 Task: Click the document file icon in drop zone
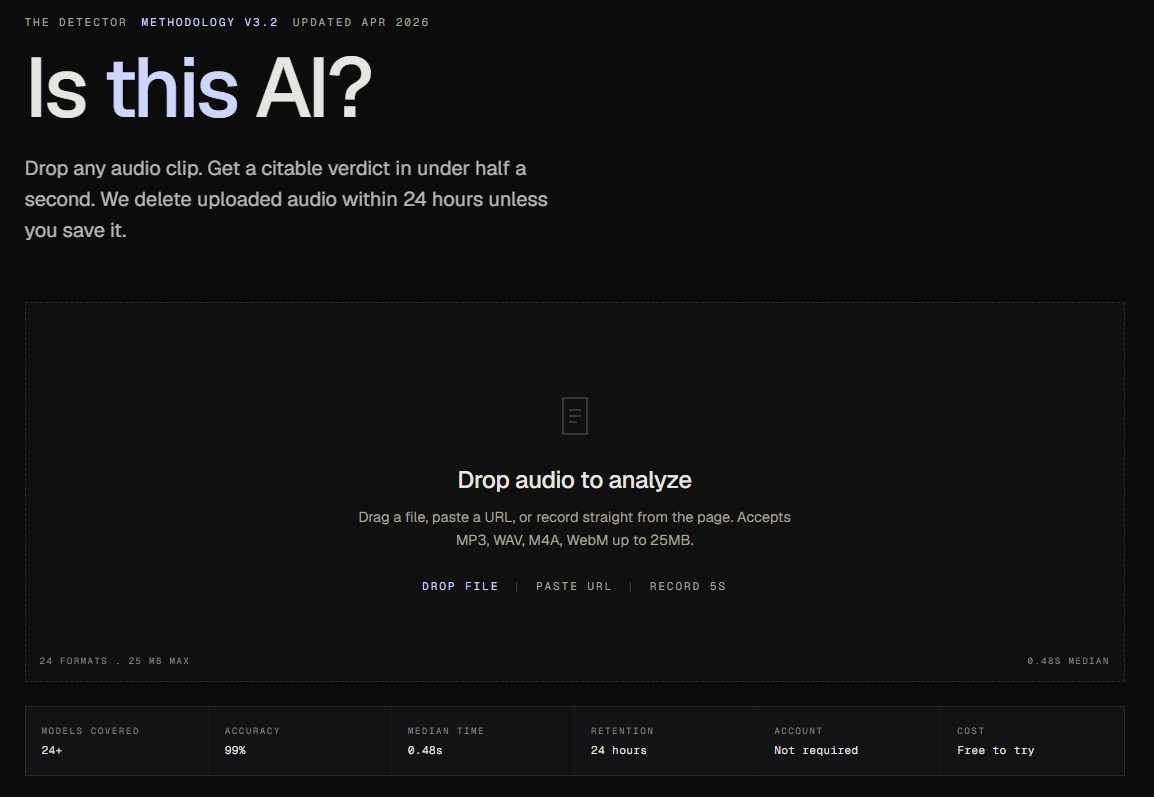[575, 416]
